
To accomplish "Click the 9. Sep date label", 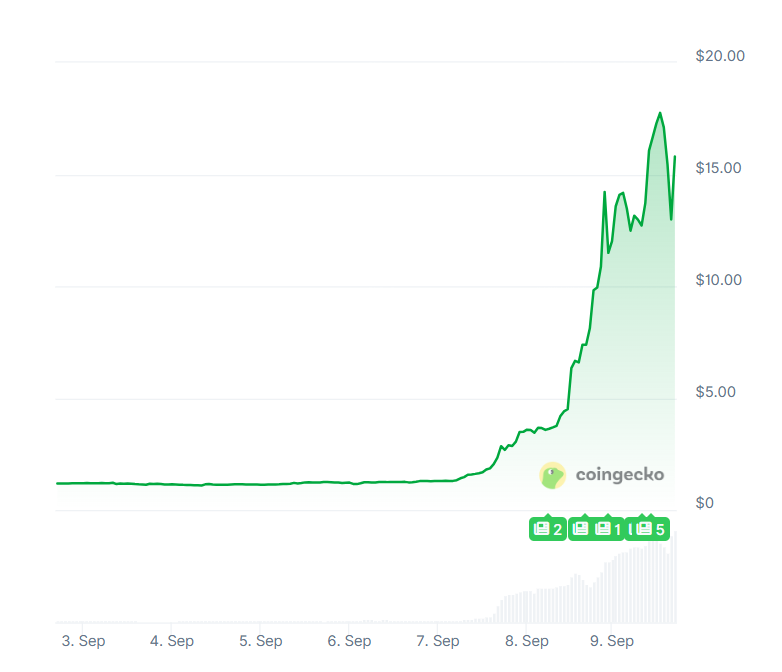I will [614, 641].
